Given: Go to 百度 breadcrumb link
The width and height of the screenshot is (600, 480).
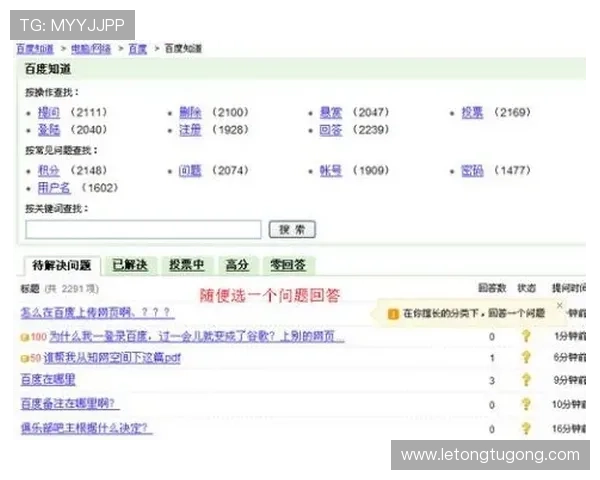Looking at the screenshot, I should [137, 49].
